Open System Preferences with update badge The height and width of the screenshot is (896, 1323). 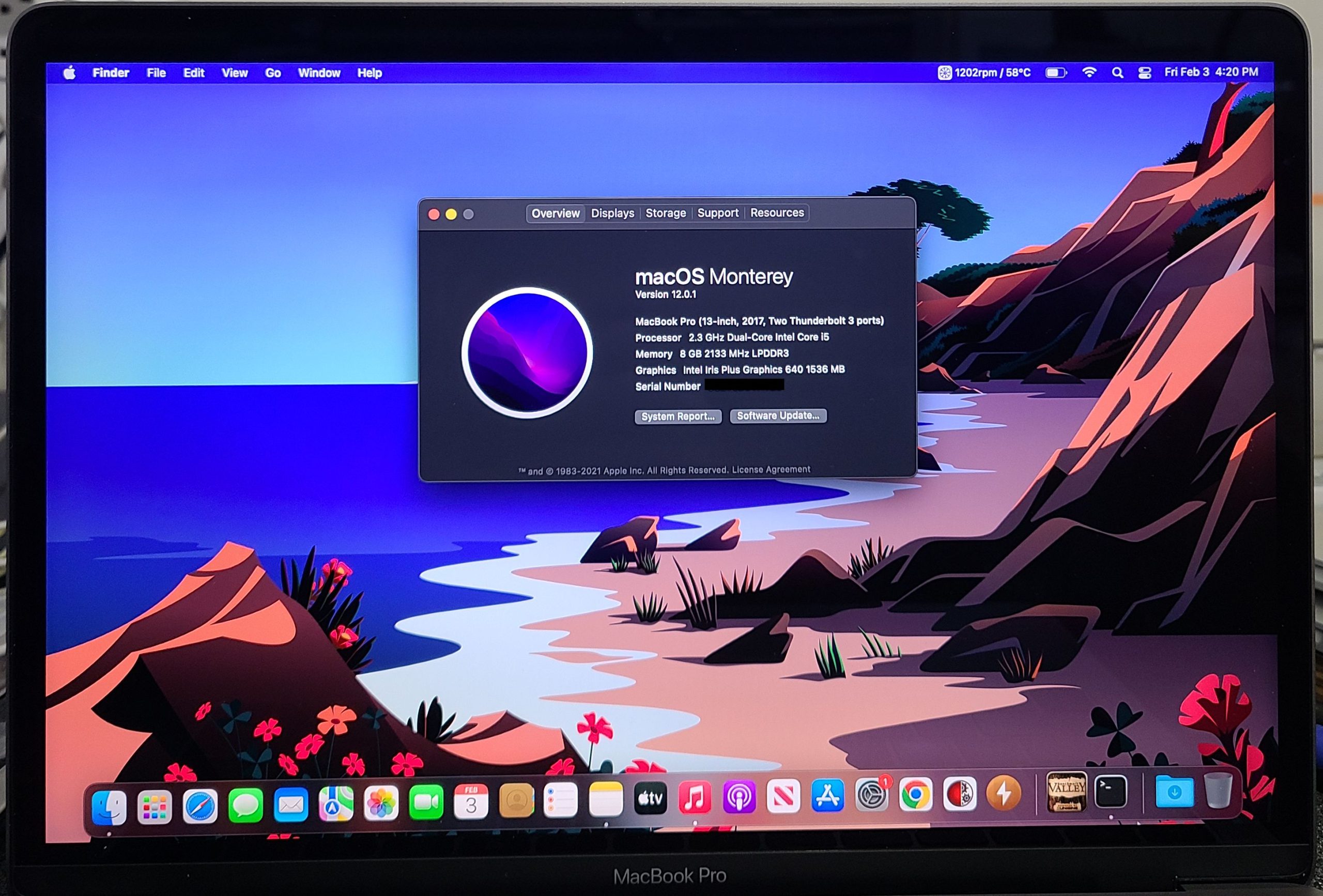(x=871, y=794)
